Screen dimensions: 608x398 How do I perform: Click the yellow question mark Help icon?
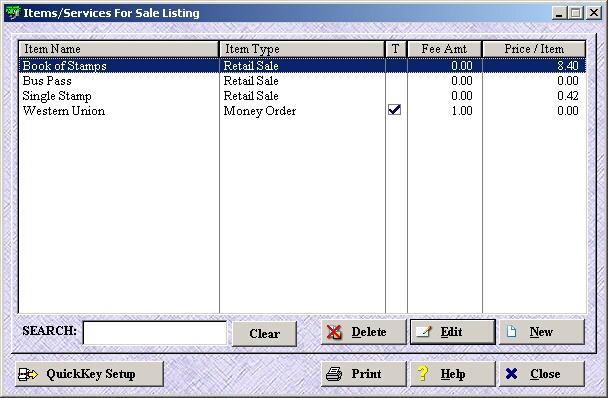[x=423, y=374]
